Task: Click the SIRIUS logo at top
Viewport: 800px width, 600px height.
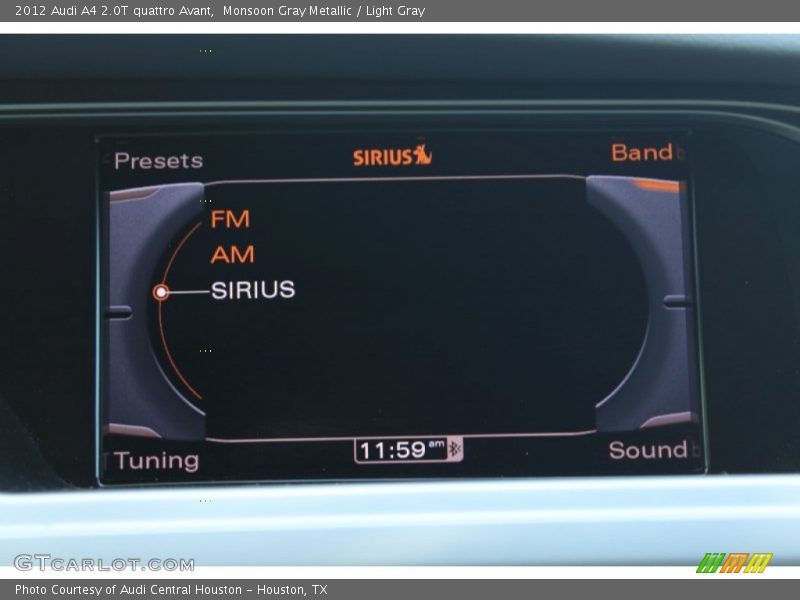Action: pos(392,156)
